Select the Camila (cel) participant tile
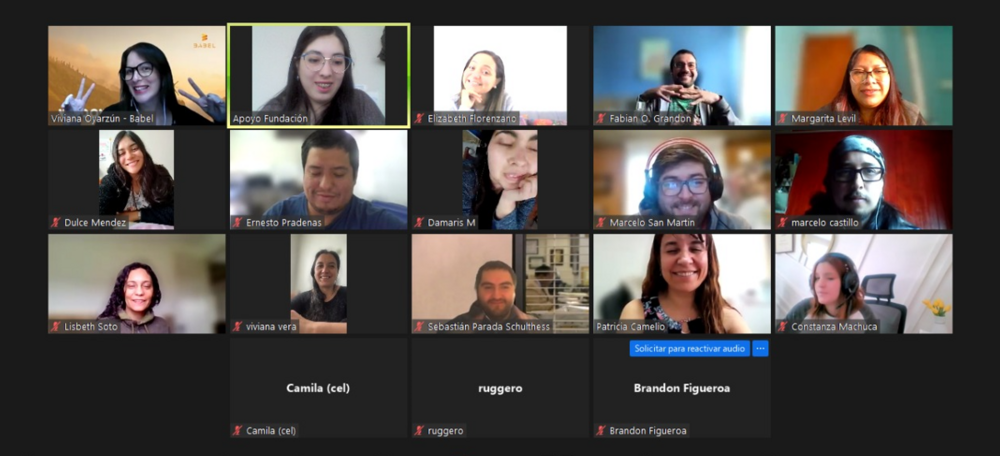The height and width of the screenshot is (456, 1000). point(319,388)
